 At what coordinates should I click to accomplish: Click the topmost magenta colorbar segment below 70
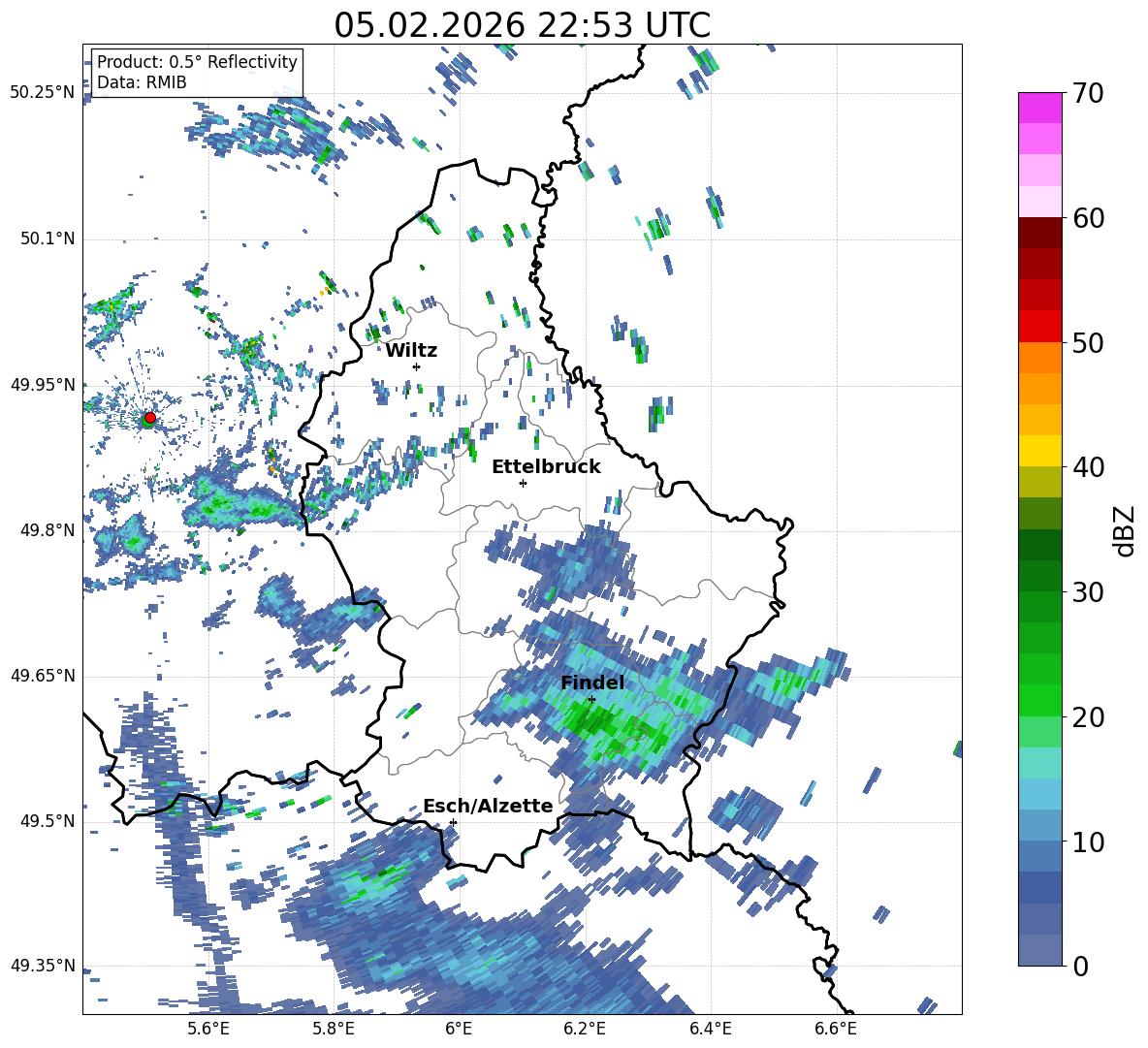1039,109
